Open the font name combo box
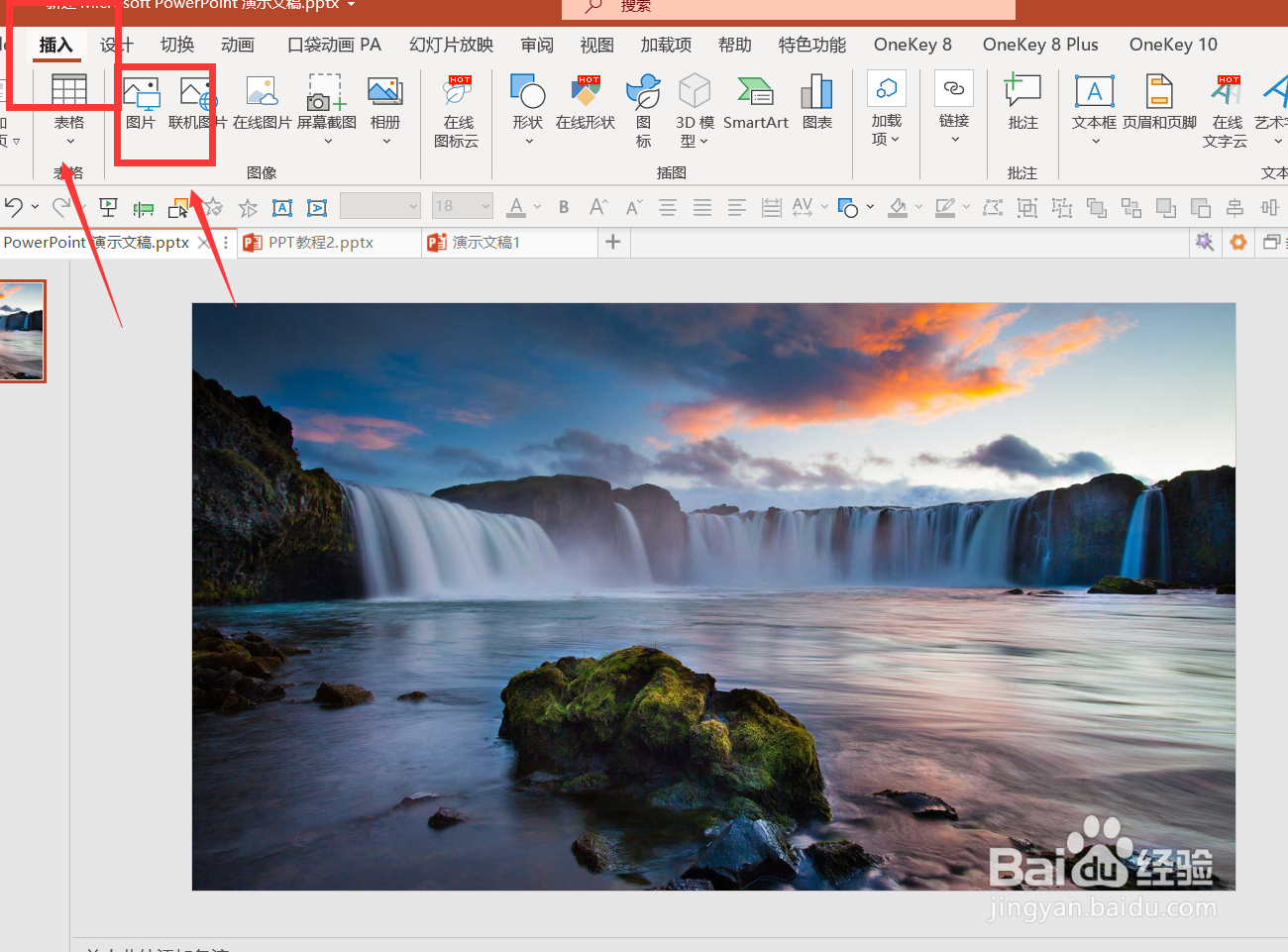Viewport: 1288px width, 952px height. [x=380, y=206]
